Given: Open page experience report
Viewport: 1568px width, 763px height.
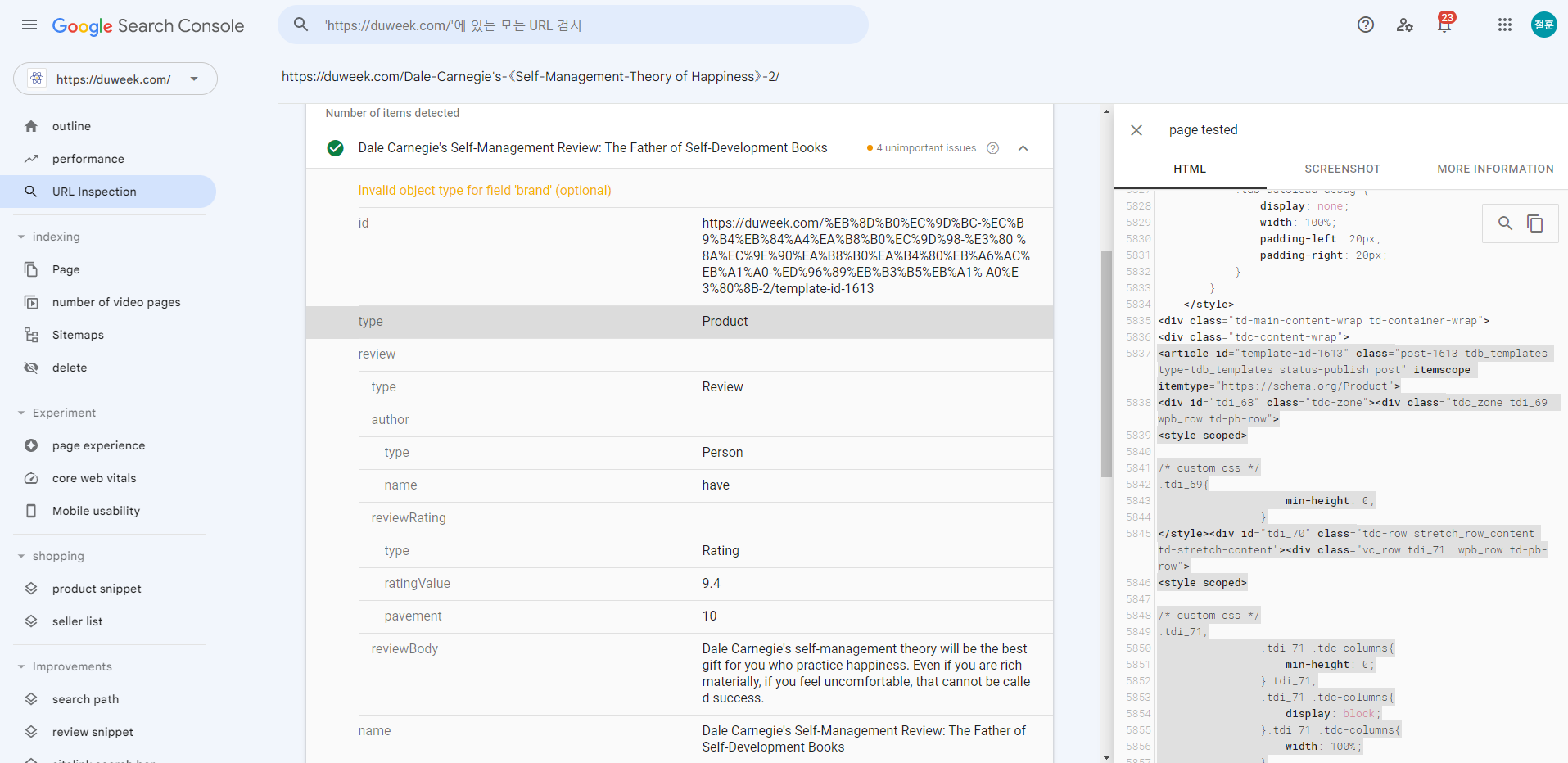Looking at the screenshot, I should (x=108, y=445).
